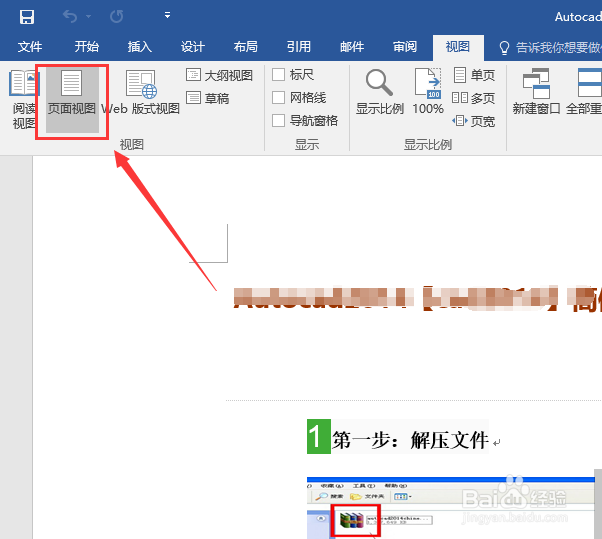The height and width of the screenshot is (539, 602).
Task: Redo or repeat the last action
Action: [x=116, y=17]
